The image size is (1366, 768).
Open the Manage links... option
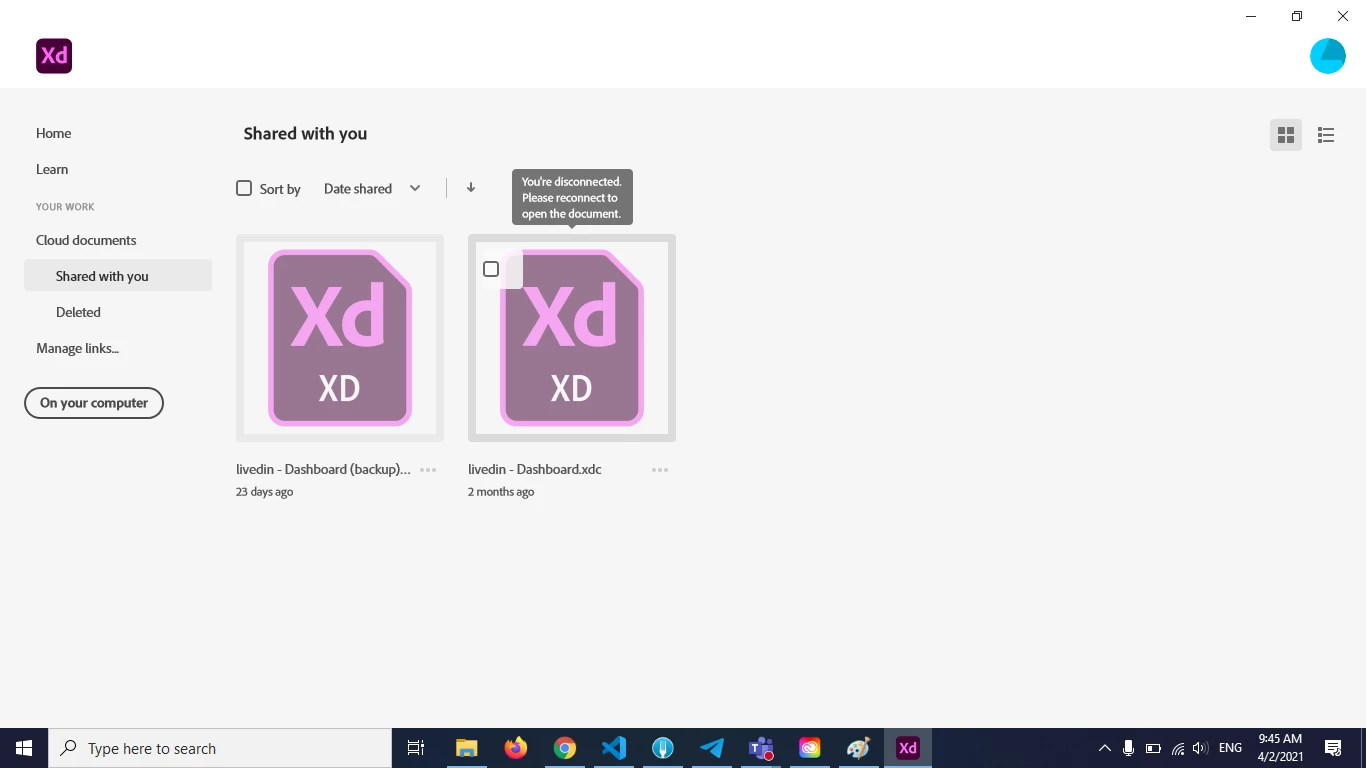coord(77,348)
